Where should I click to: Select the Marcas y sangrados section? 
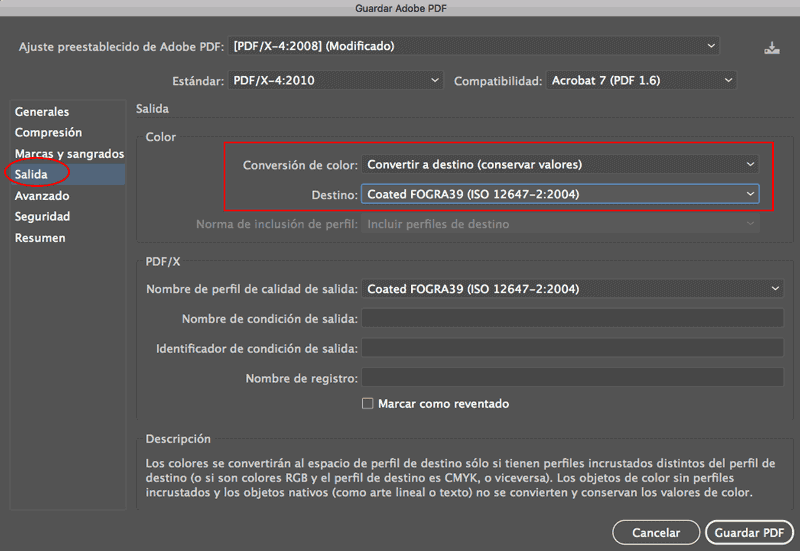(x=69, y=154)
